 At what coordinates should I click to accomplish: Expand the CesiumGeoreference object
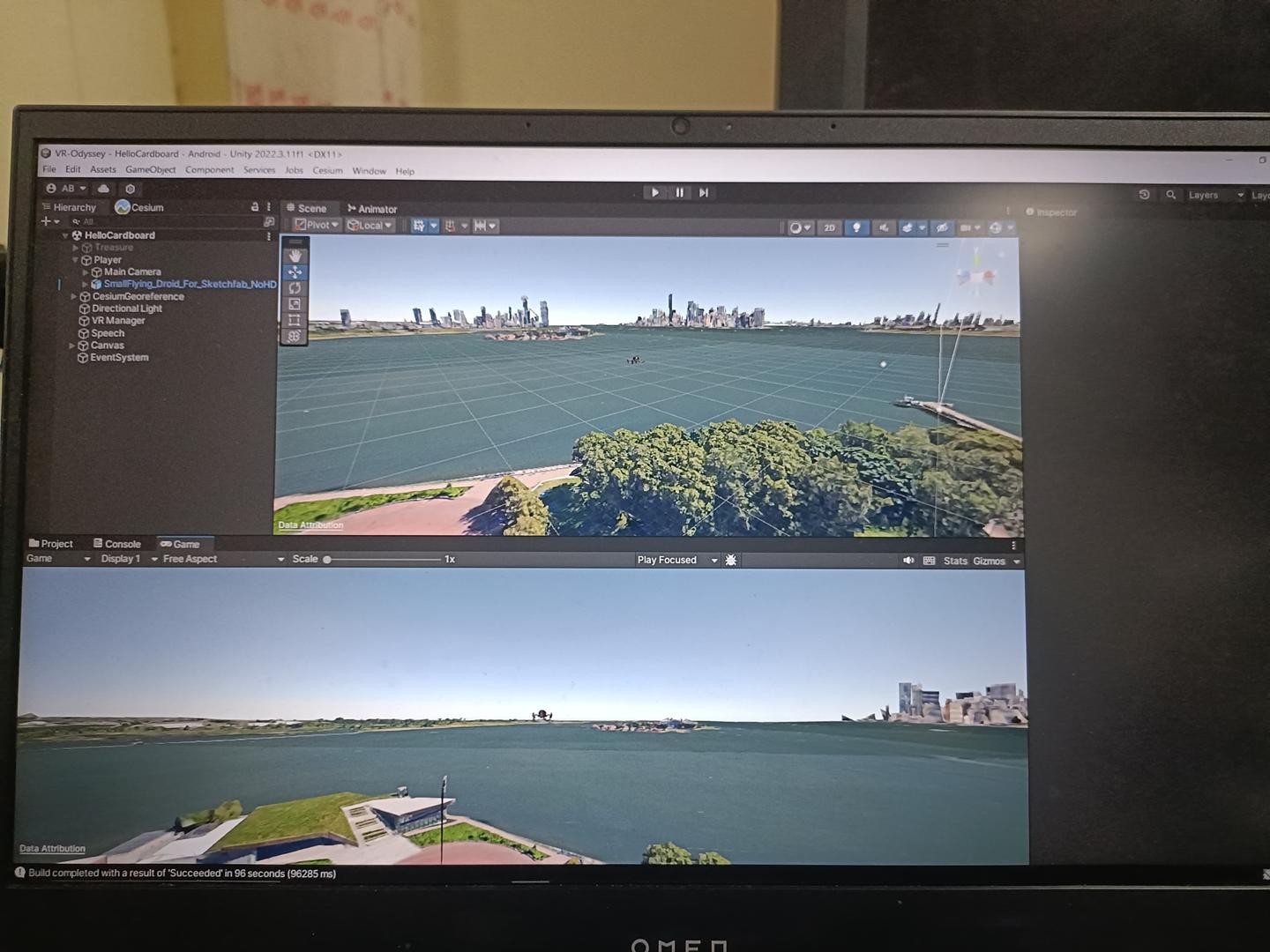tap(73, 297)
